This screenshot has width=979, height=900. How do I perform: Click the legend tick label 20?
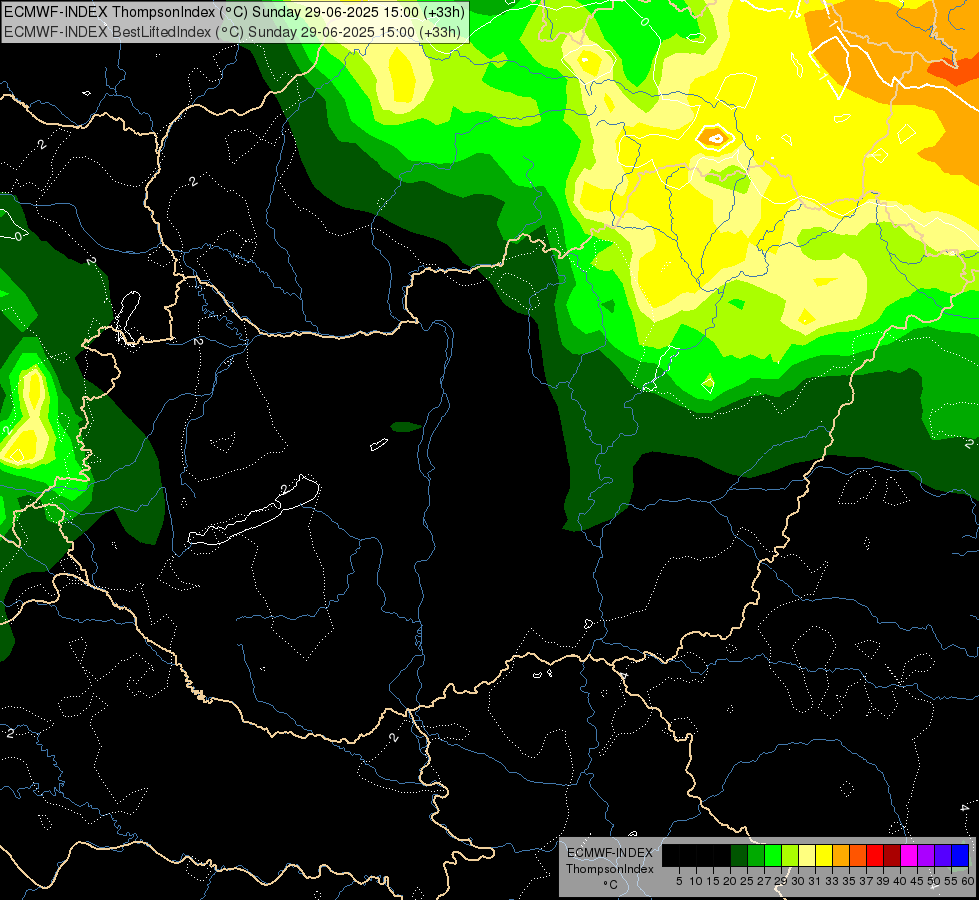pos(730,881)
